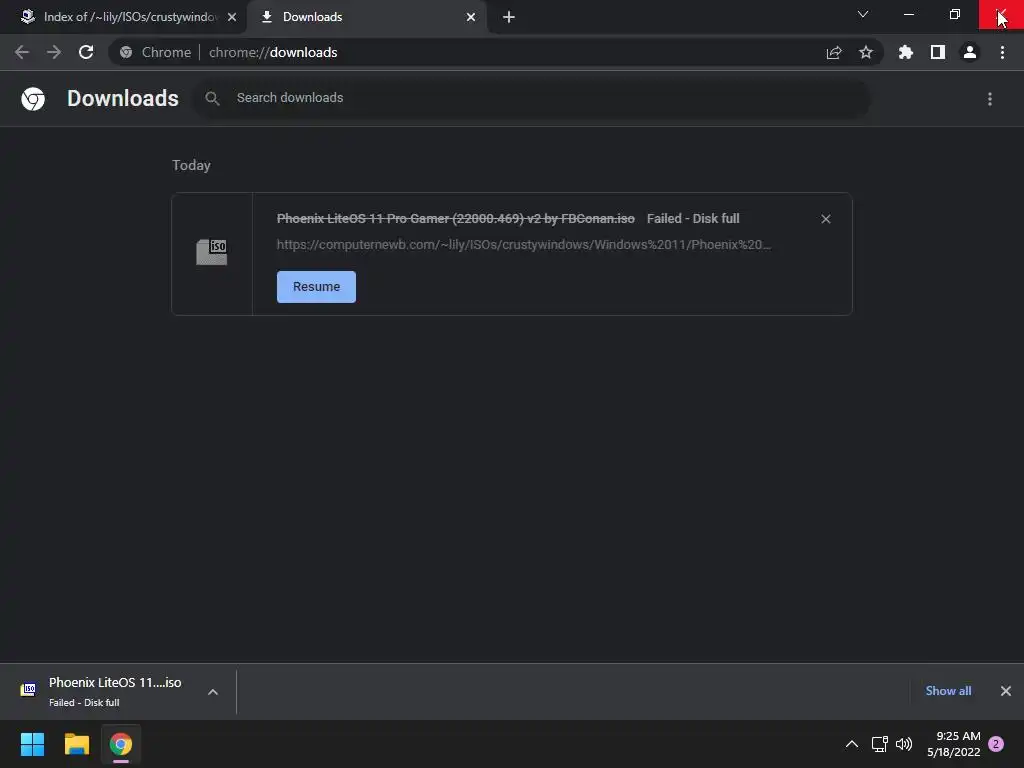Click the Chrome logo beside Downloads title

[x=33, y=99]
